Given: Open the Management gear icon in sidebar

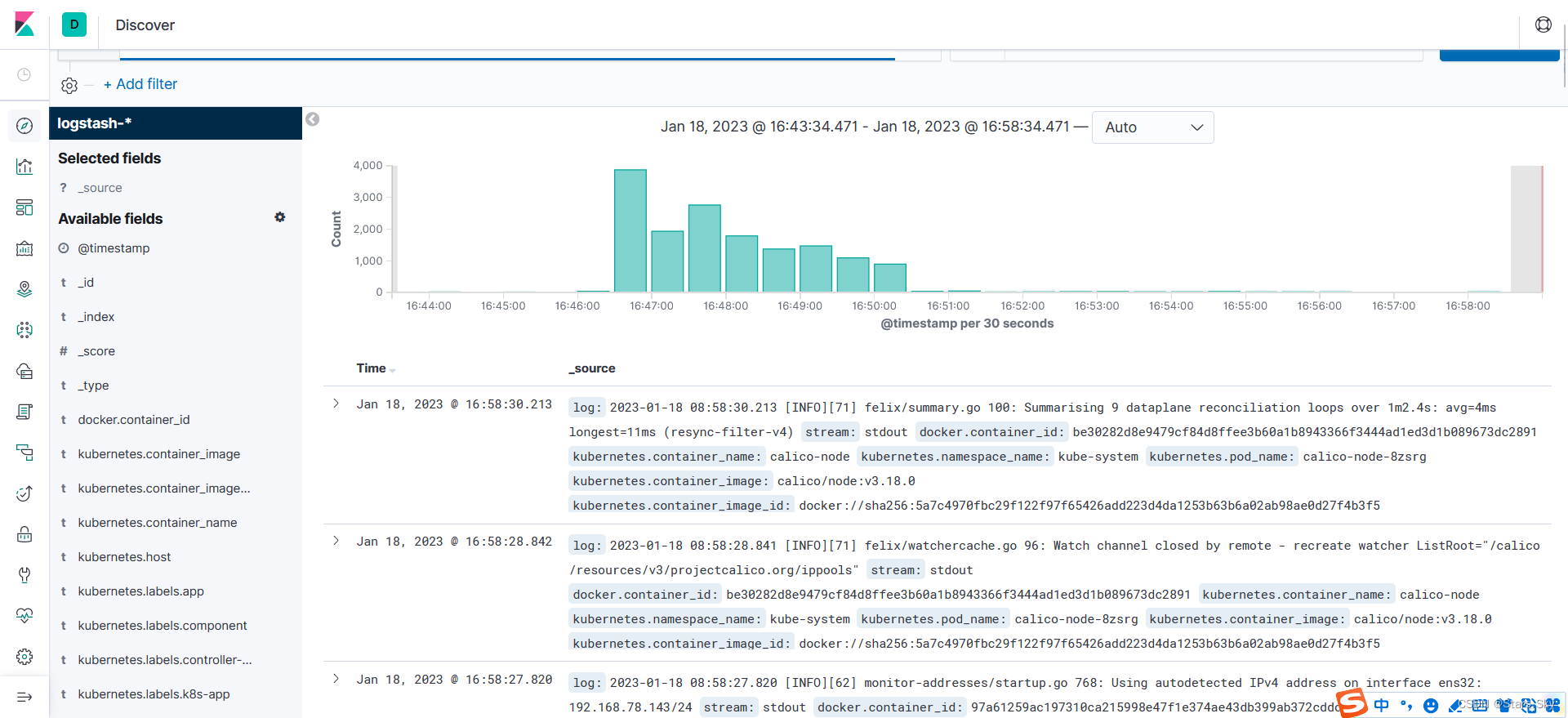Looking at the screenshot, I should pyautogui.click(x=24, y=657).
